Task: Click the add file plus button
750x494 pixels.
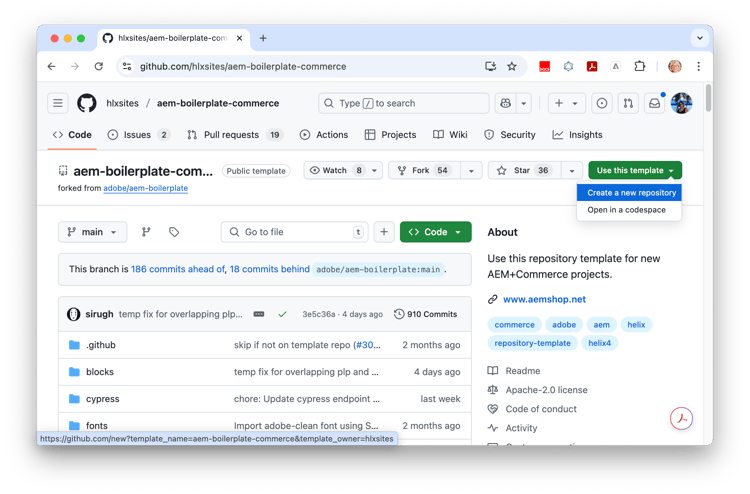Action: tap(384, 232)
